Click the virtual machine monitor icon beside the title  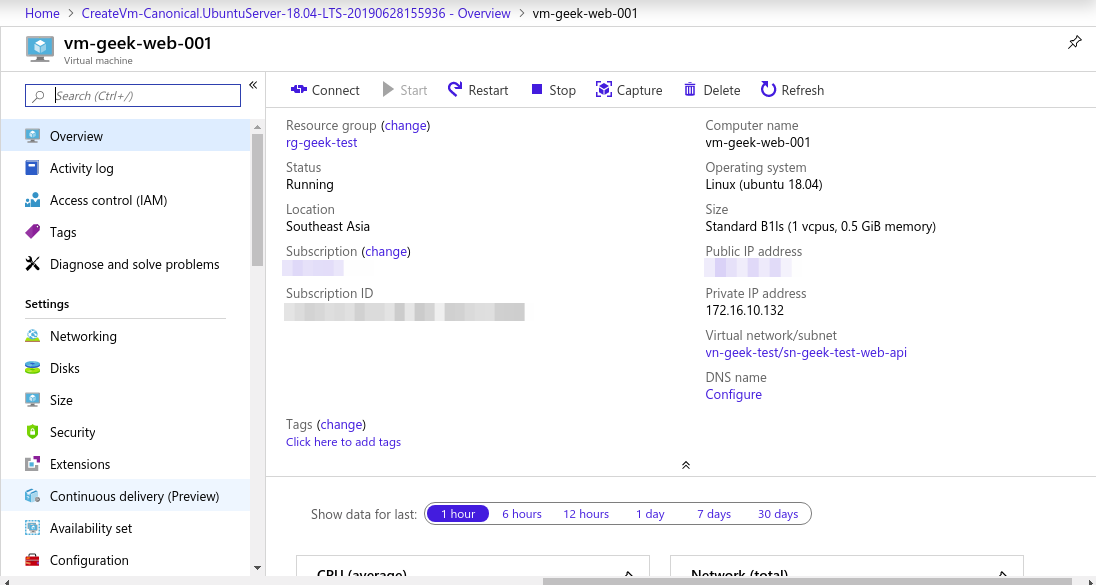pos(40,49)
